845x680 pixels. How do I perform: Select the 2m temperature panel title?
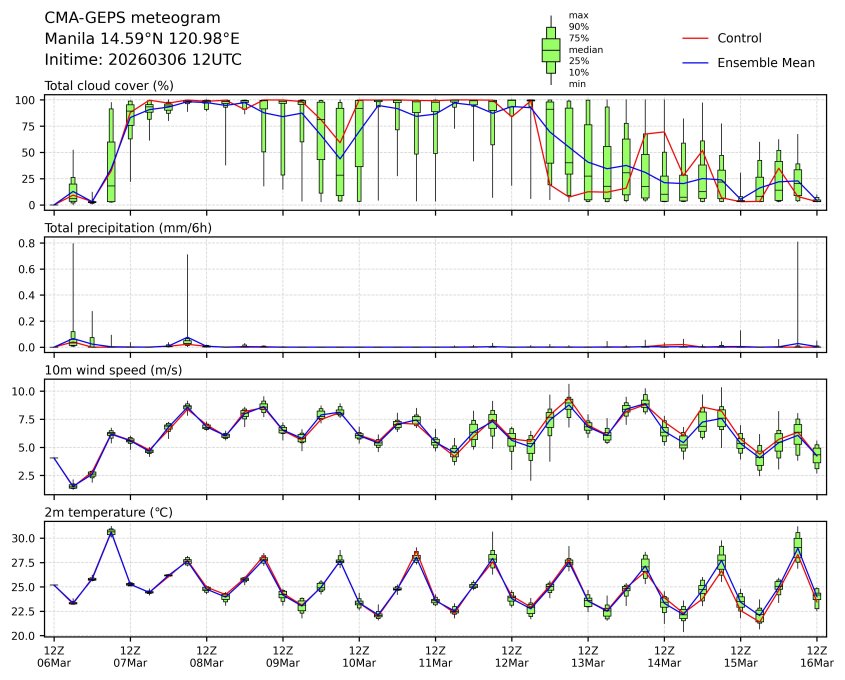tap(109, 512)
